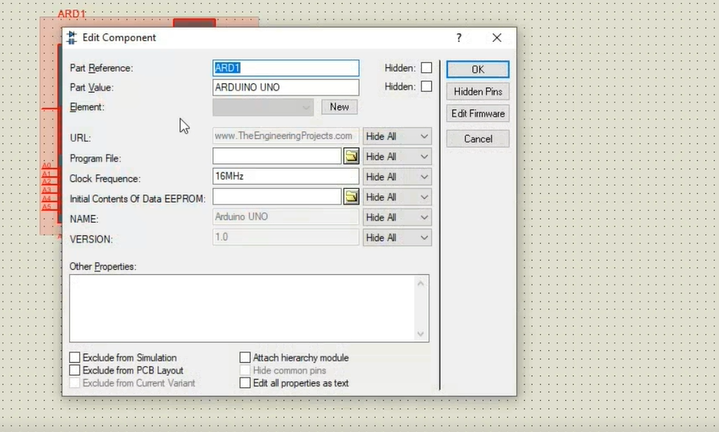Open Clock Frequence Hide All dropdown
This screenshot has height=432, width=719.
point(397,177)
